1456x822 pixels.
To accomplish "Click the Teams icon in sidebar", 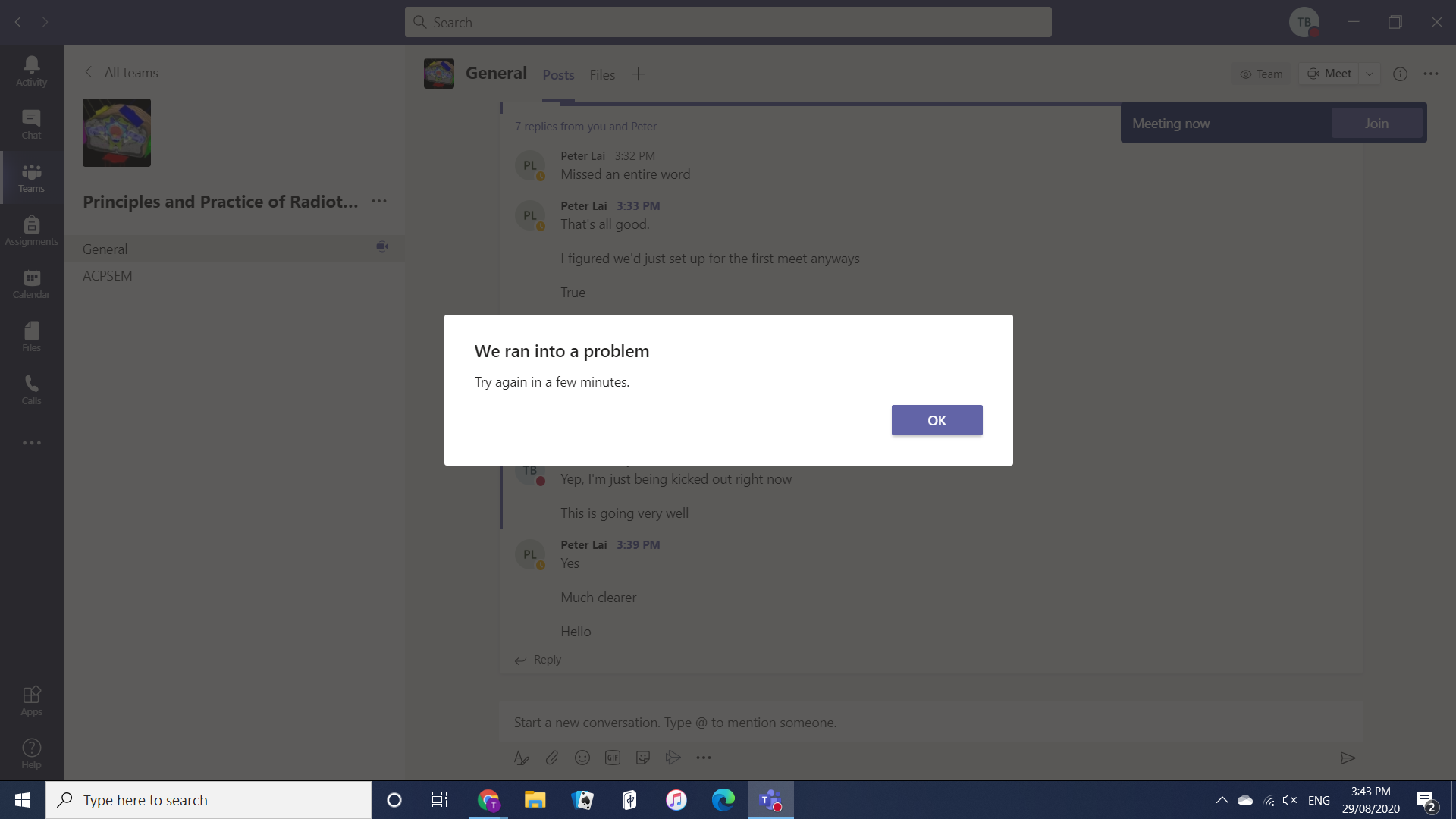I will pyautogui.click(x=31, y=177).
